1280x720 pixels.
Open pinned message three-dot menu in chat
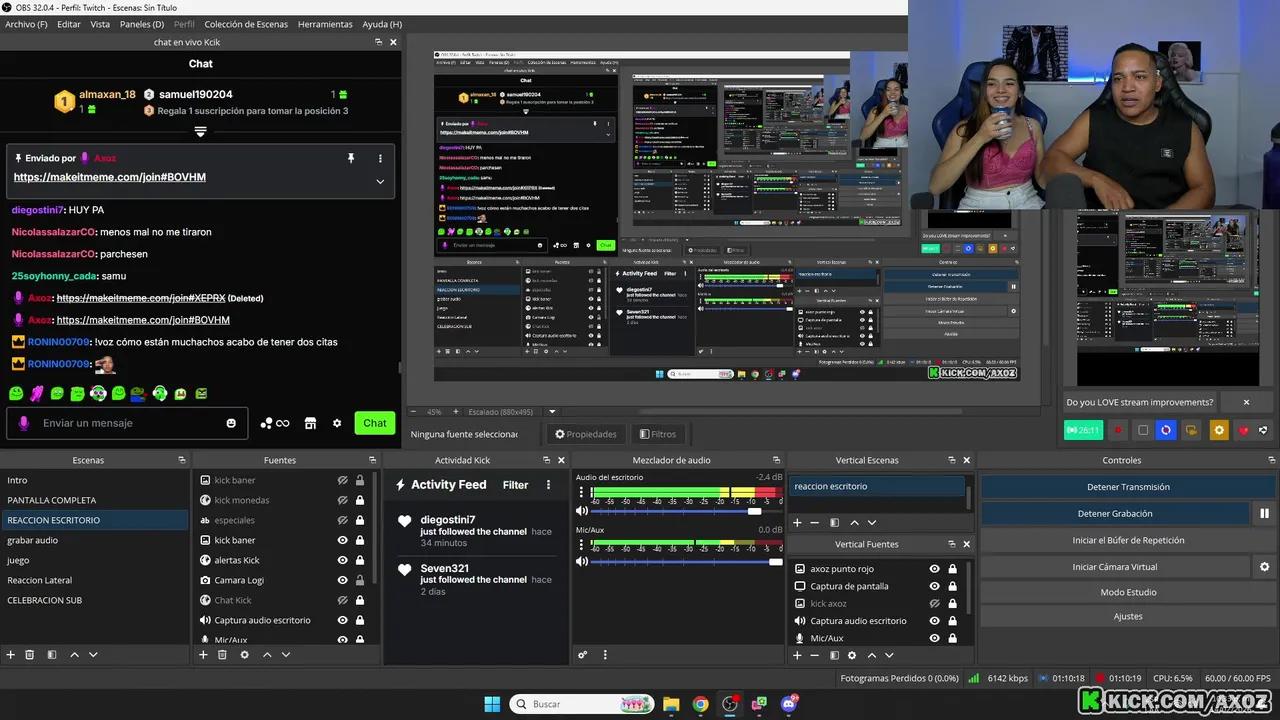(380, 158)
